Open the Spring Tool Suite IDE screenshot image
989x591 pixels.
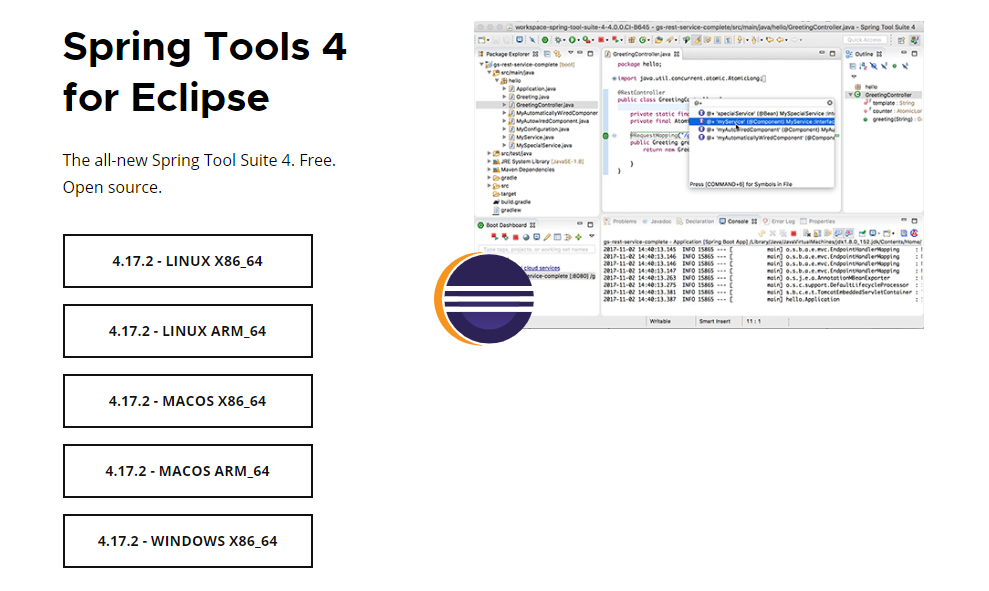(699, 175)
